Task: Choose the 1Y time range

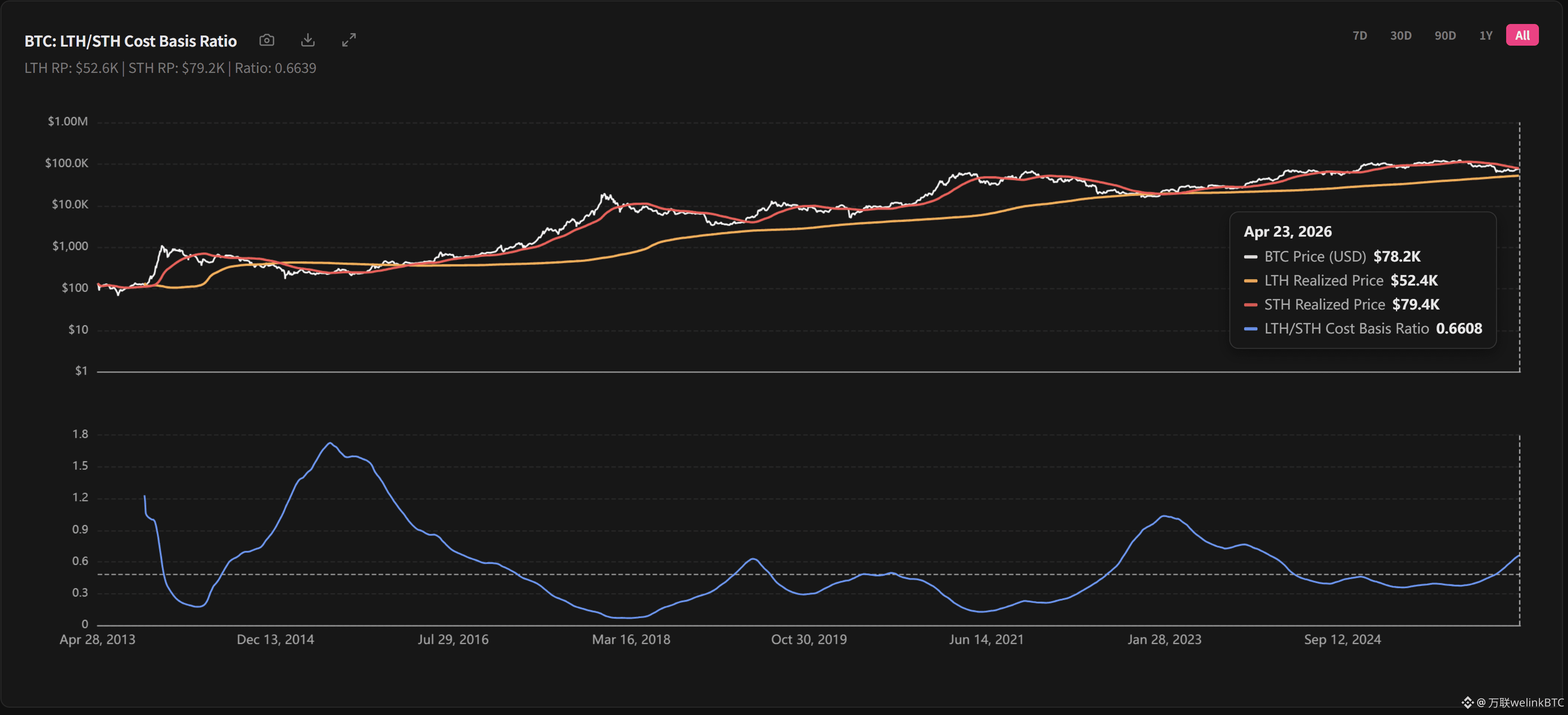Action: point(1486,36)
